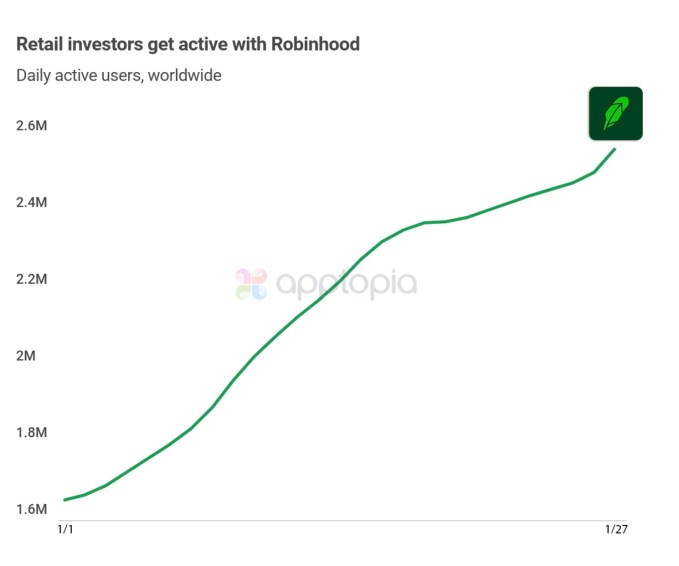Select the 1.8M y-axis label
679x566 pixels.
click(x=31, y=433)
